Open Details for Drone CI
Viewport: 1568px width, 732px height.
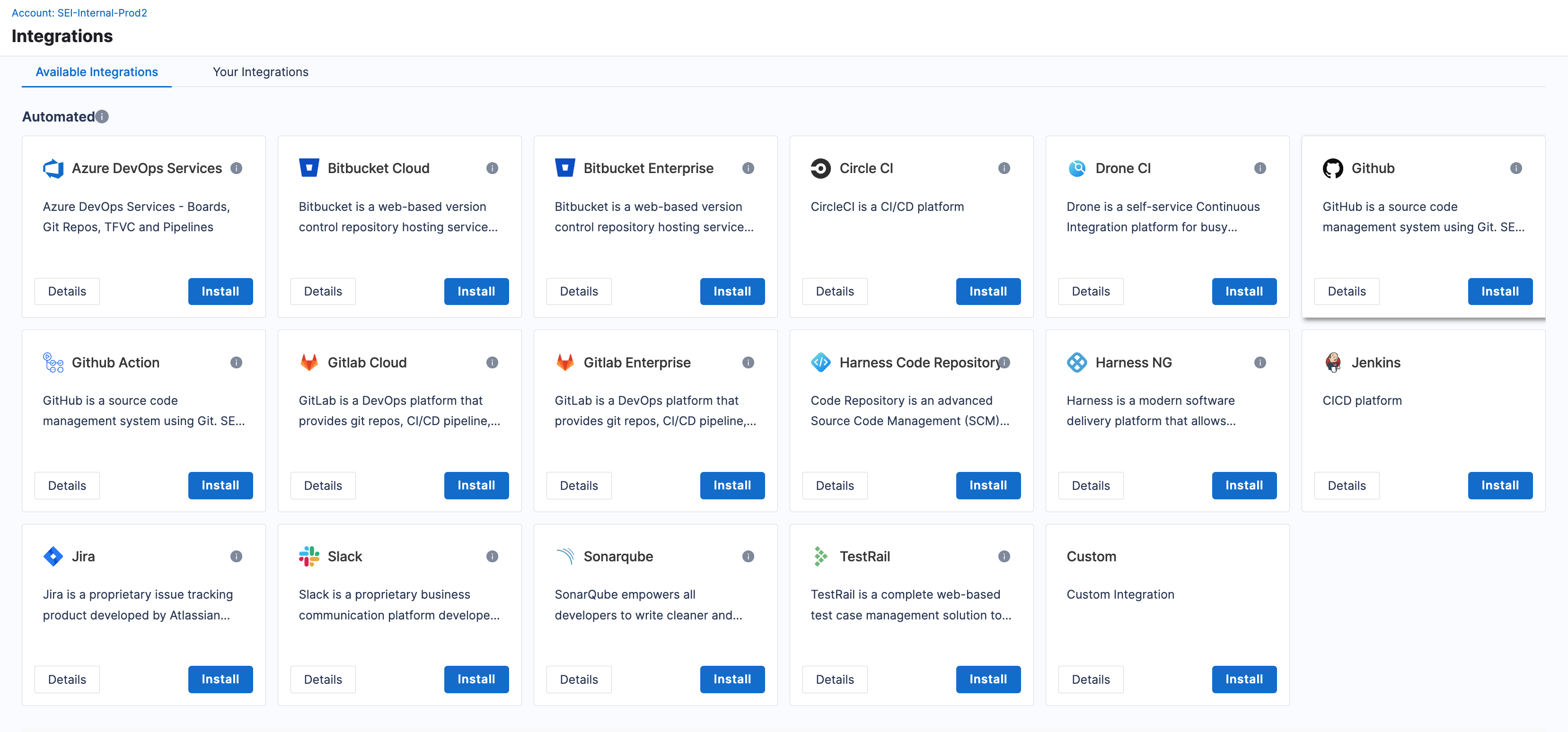[x=1090, y=291]
